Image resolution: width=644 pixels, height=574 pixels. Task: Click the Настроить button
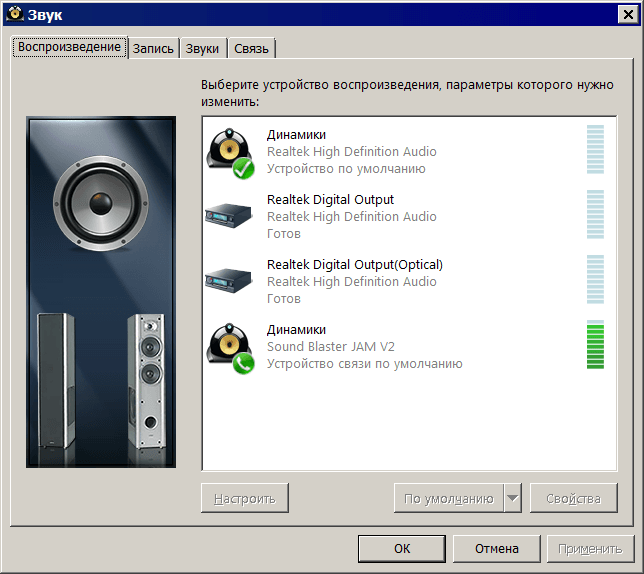(x=245, y=498)
